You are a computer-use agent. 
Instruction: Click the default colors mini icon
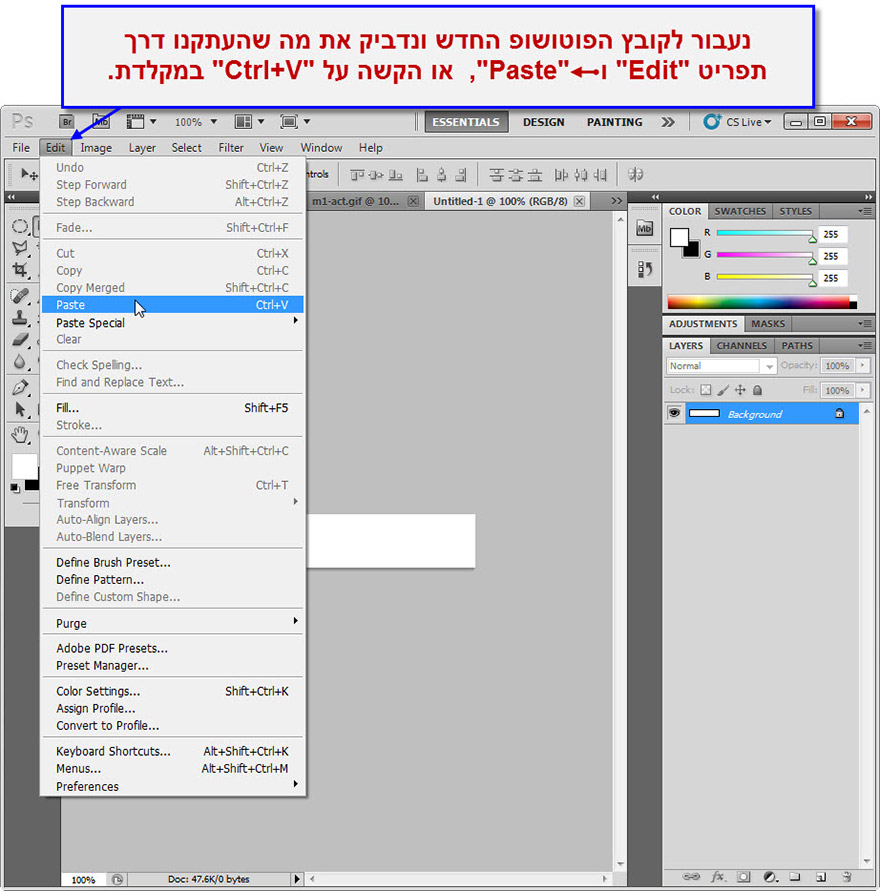tap(15, 488)
